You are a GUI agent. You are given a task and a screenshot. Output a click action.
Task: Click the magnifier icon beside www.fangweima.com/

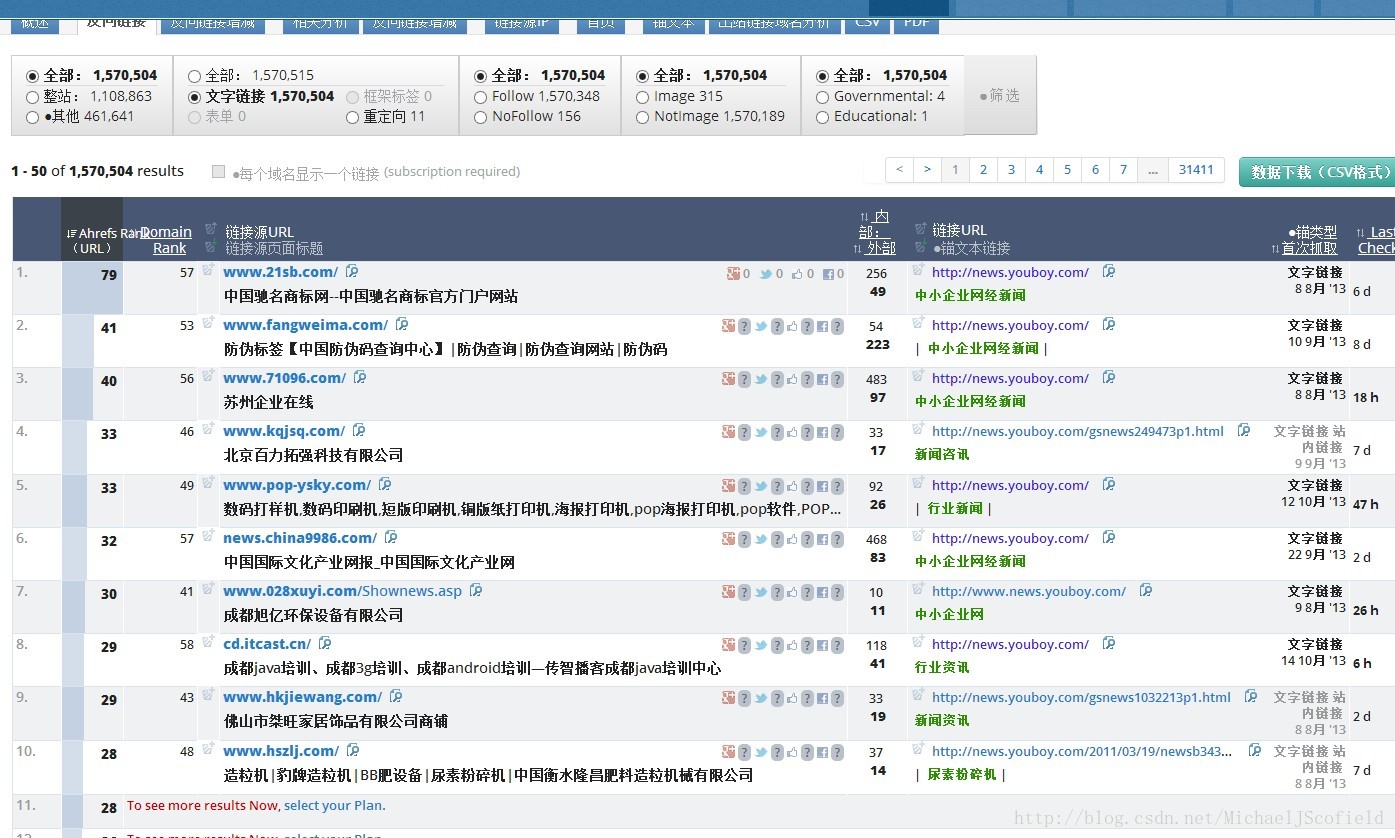402,325
